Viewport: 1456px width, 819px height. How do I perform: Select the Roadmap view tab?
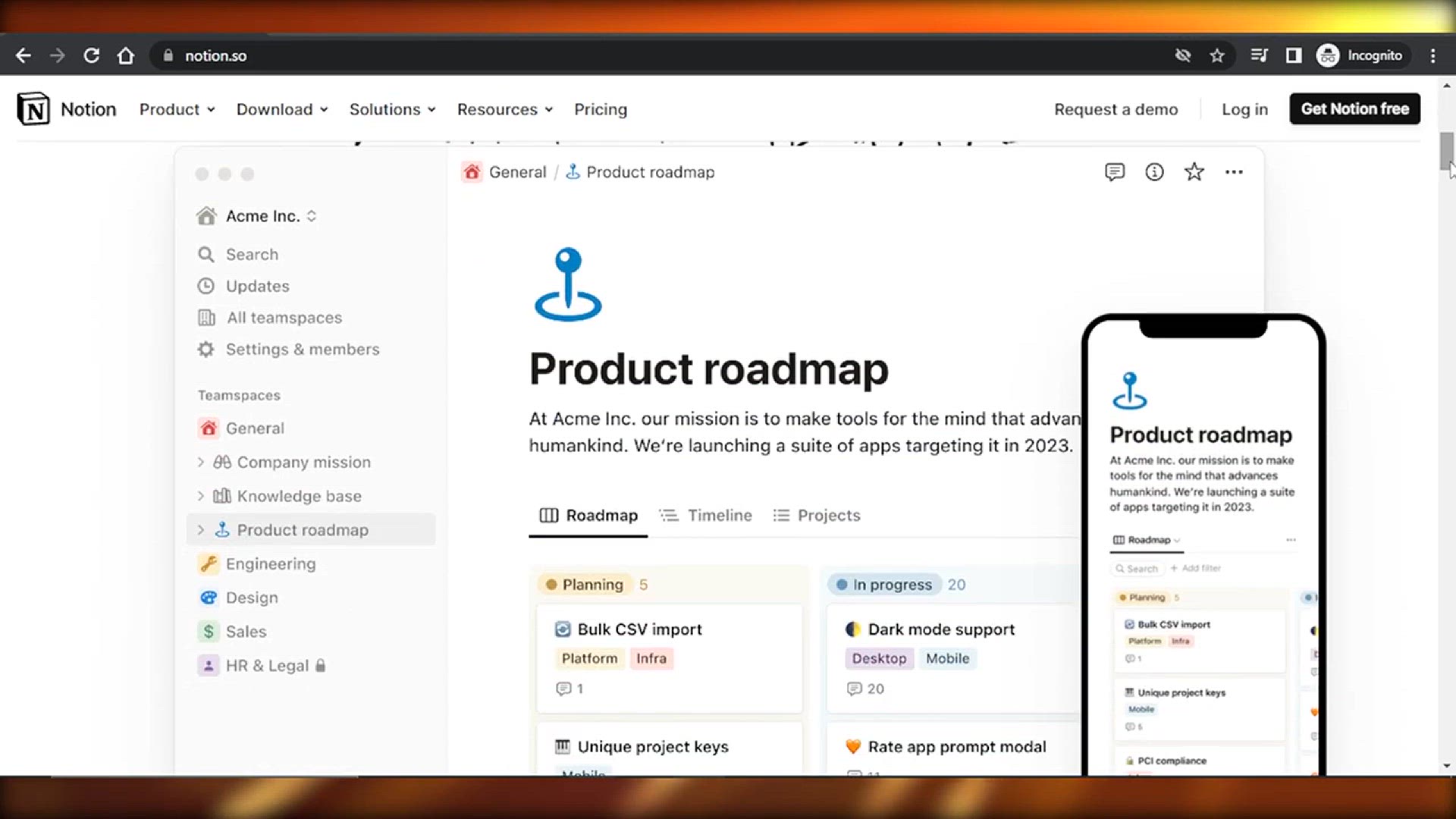588,516
